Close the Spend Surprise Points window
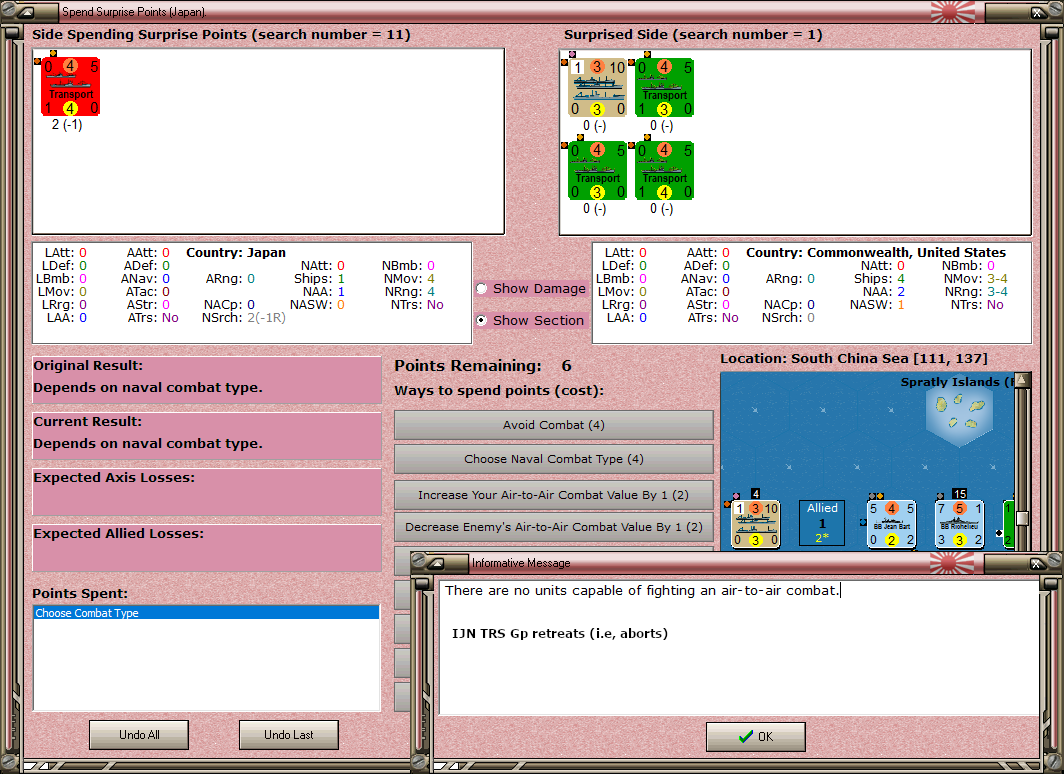The height and width of the screenshot is (774, 1064). (x=1038, y=12)
